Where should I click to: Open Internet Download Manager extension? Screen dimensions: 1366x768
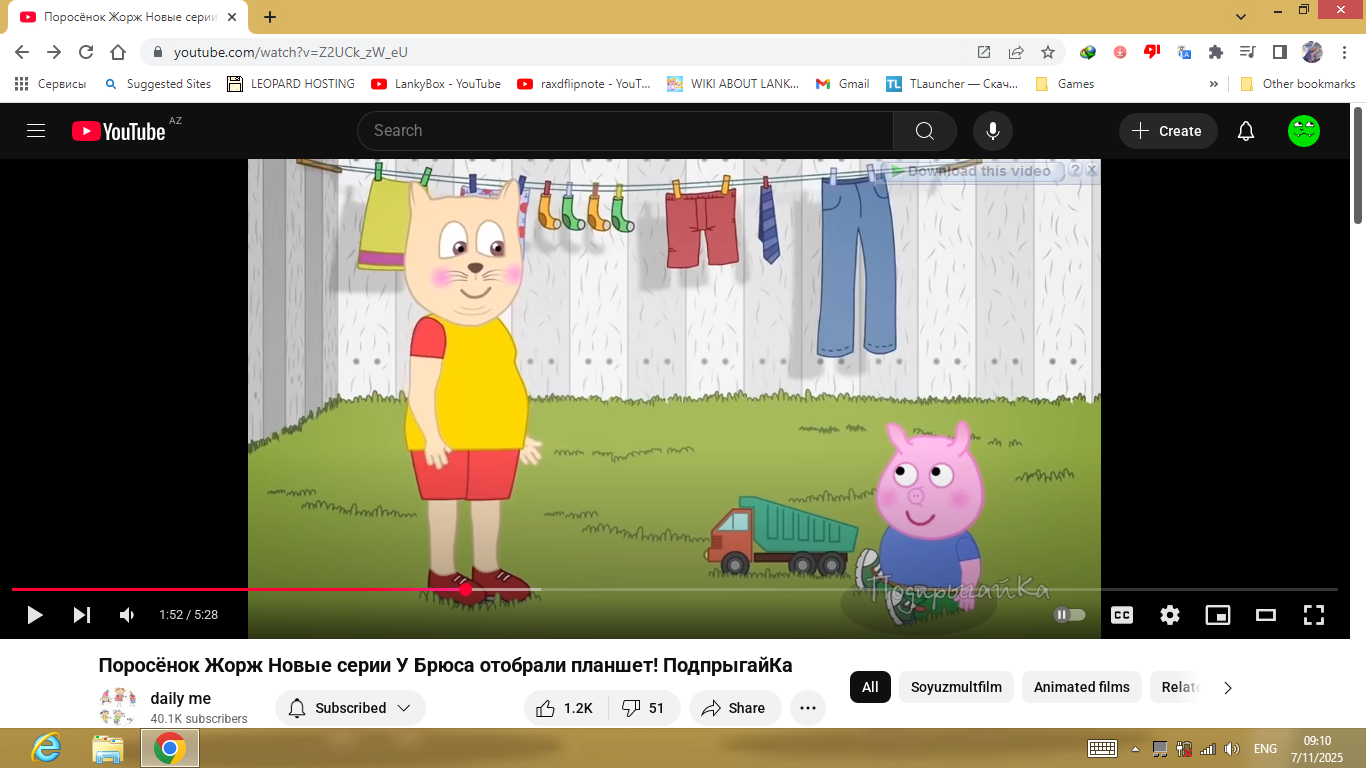tap(1088, 52)
